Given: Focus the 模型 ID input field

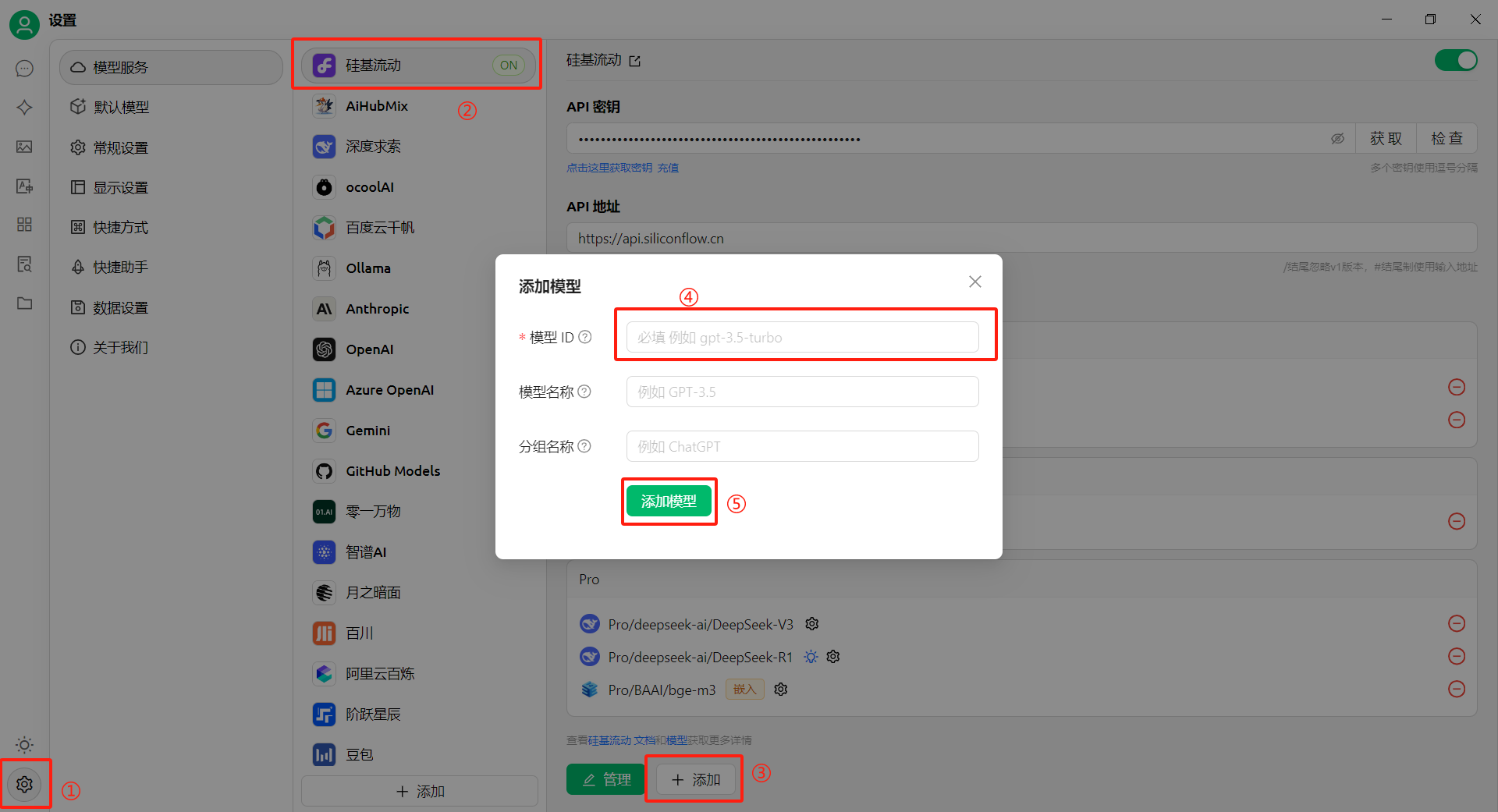Looking at the screenshot, I should 802,337.
